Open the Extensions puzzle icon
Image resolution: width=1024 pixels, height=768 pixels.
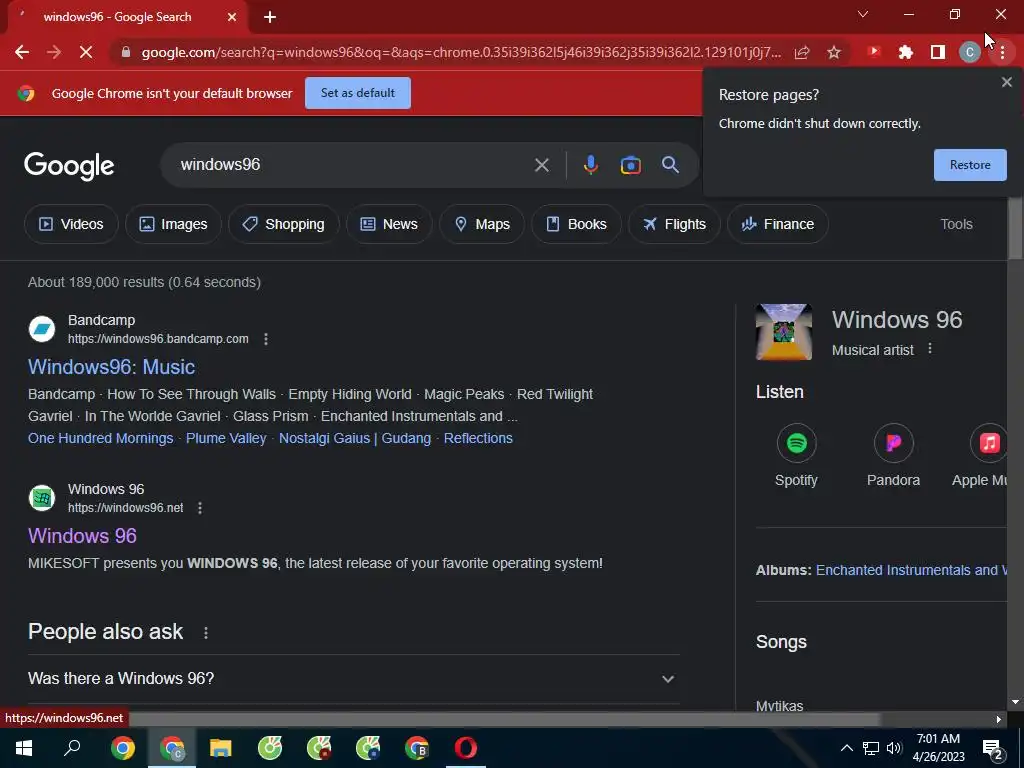906,52
